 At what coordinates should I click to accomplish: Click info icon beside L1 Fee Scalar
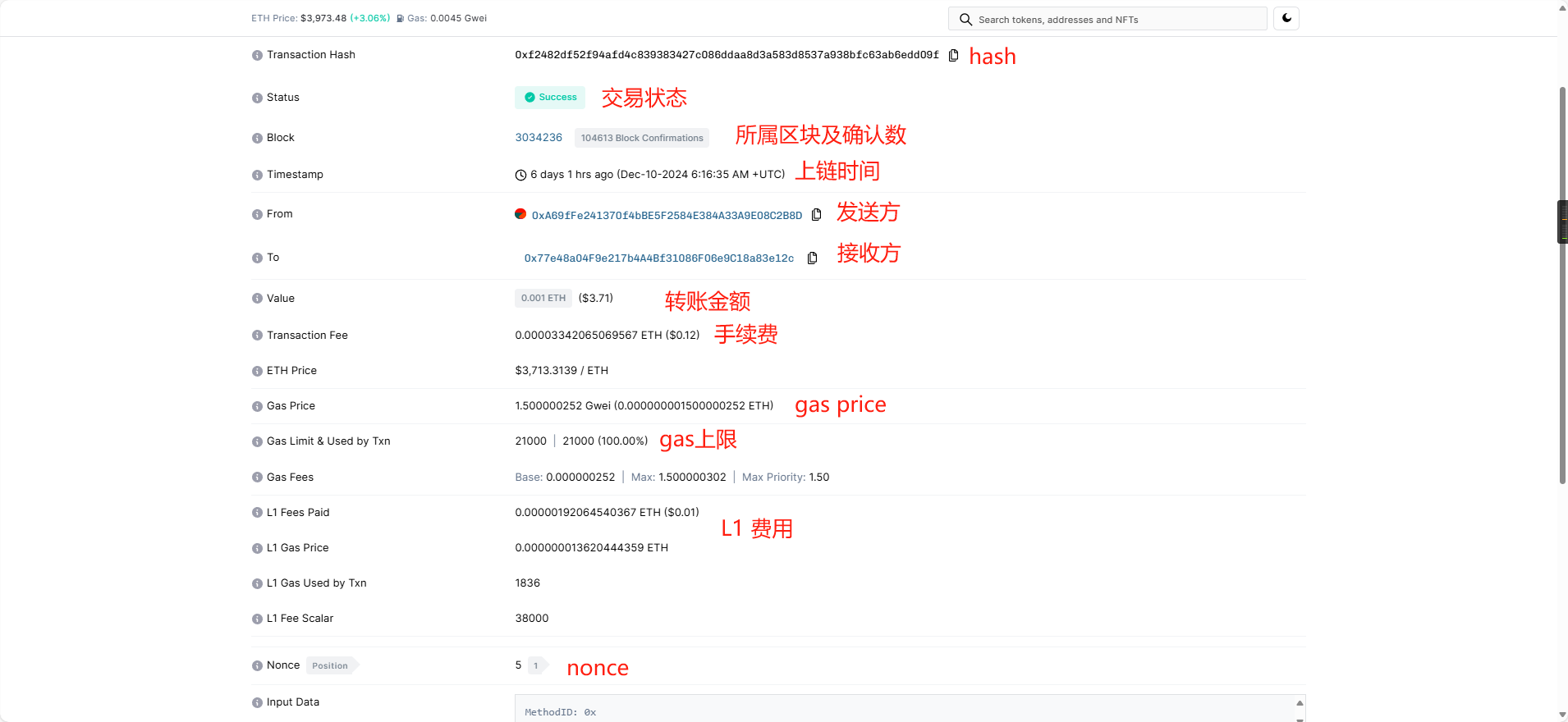tap(257, 619)
